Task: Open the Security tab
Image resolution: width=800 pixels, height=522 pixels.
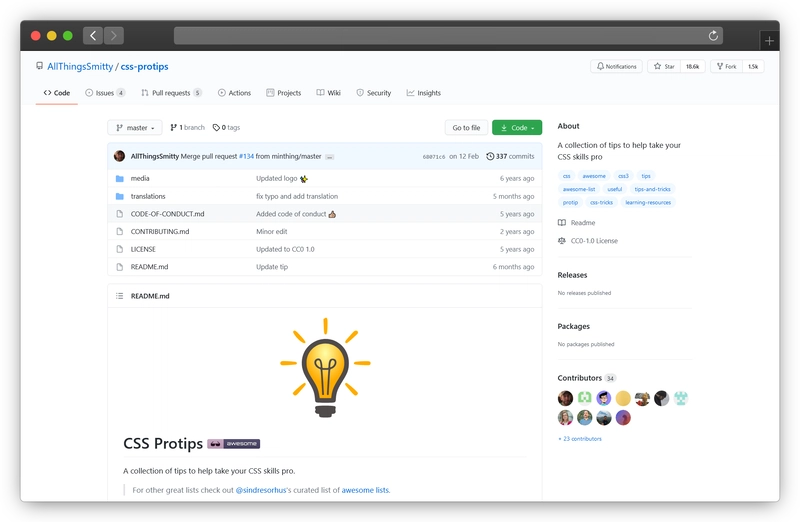Action: click(x=373, y=93)
